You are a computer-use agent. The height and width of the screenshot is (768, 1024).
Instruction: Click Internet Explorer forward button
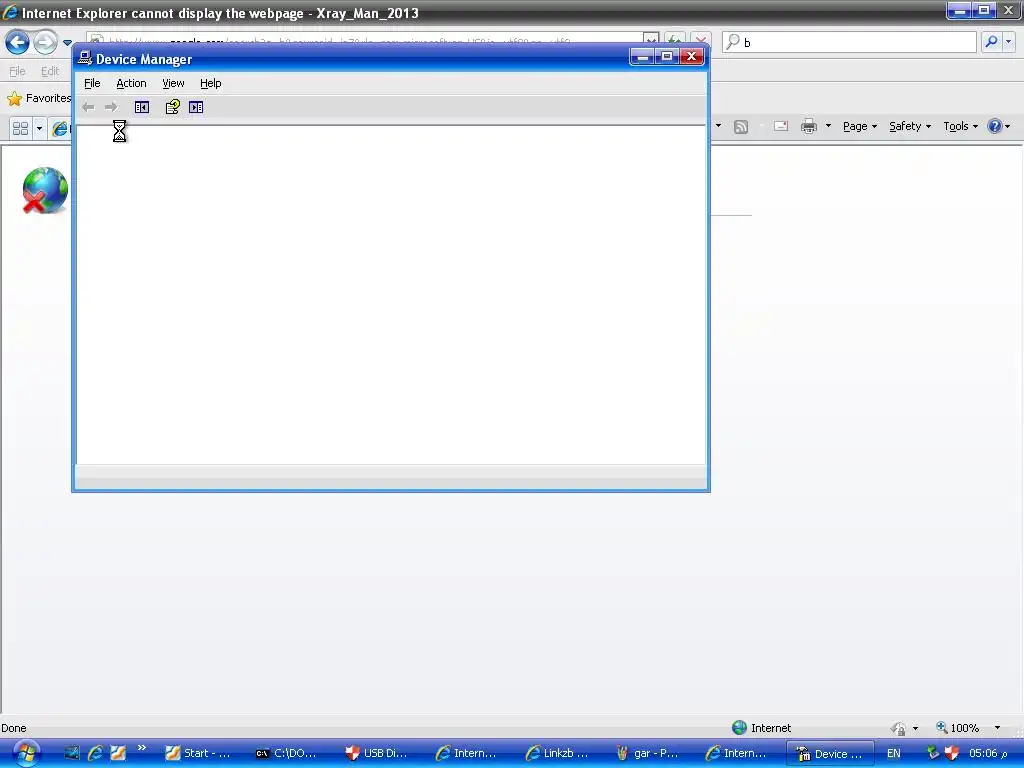tap(45, 42)
